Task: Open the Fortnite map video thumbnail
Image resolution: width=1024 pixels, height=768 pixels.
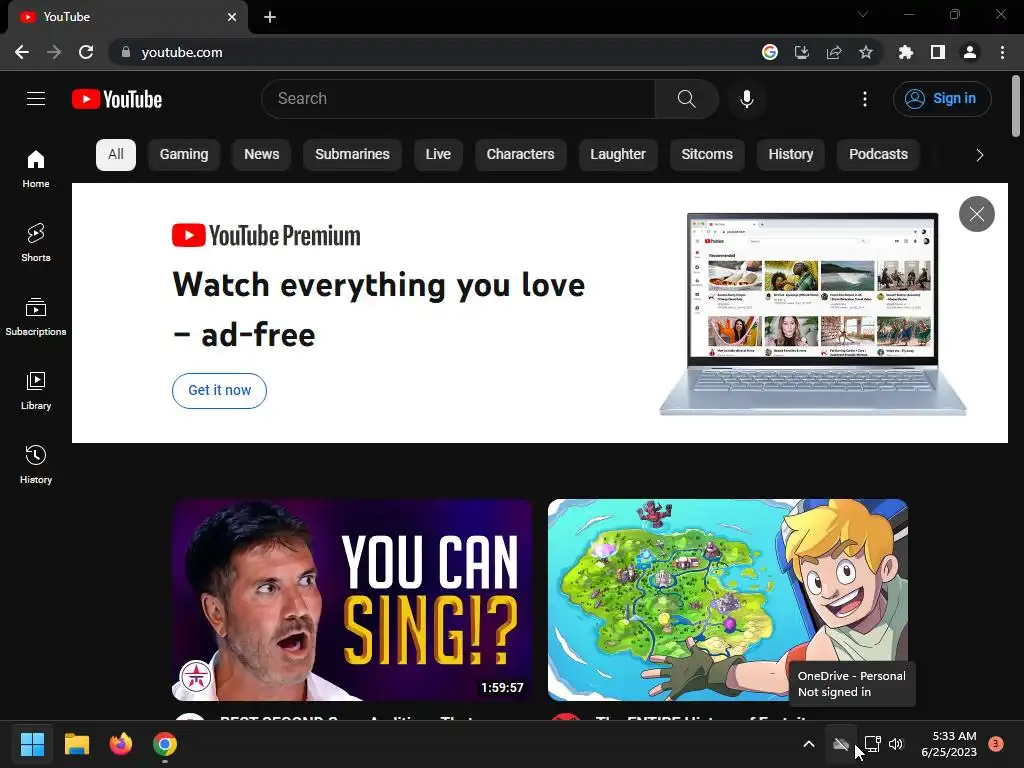Action: 728,600
